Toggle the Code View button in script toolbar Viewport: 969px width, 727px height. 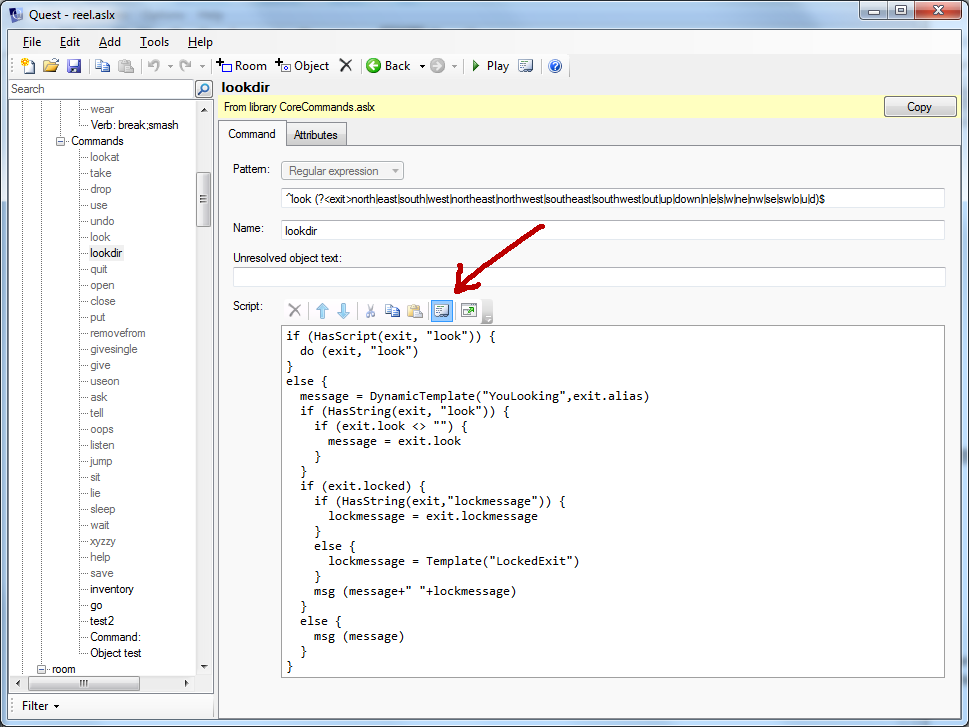(442, 311)
